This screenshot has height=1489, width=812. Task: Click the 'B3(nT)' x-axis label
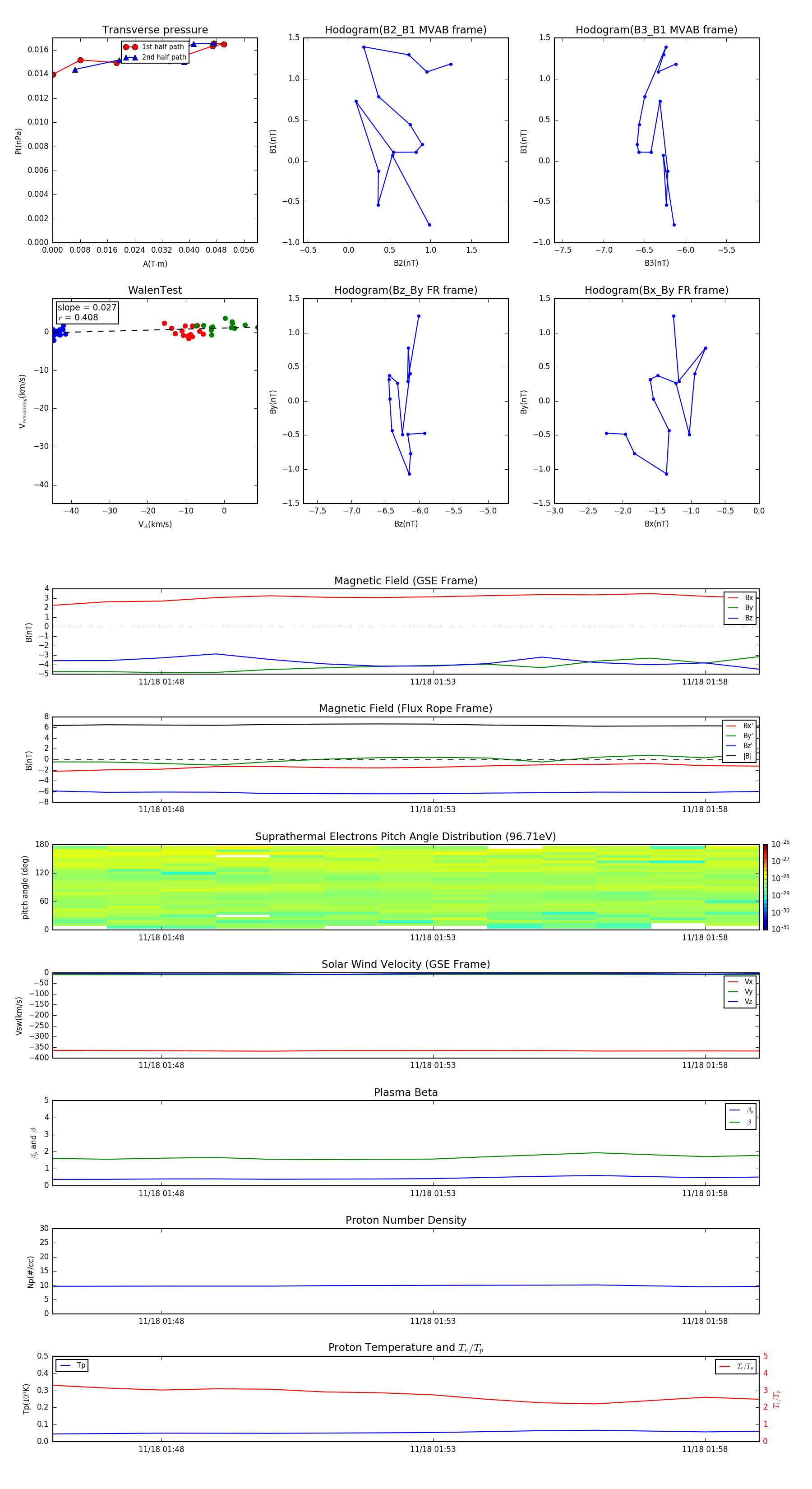coord(656,263)
